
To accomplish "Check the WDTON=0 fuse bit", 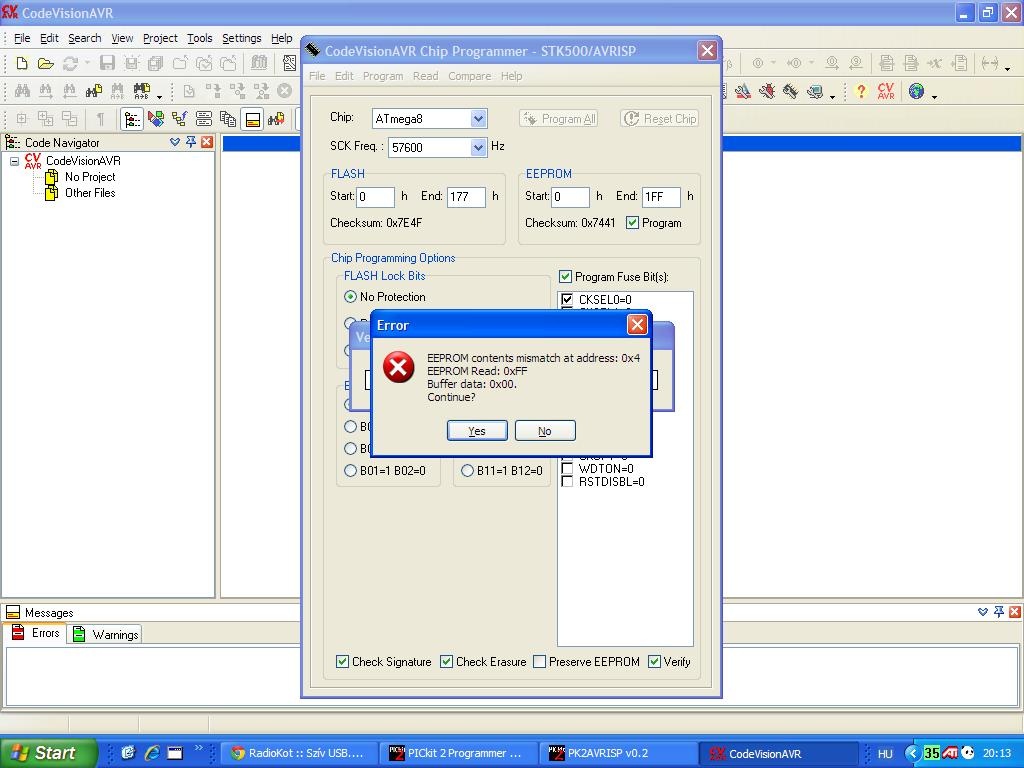I will (x=567, y=469).
